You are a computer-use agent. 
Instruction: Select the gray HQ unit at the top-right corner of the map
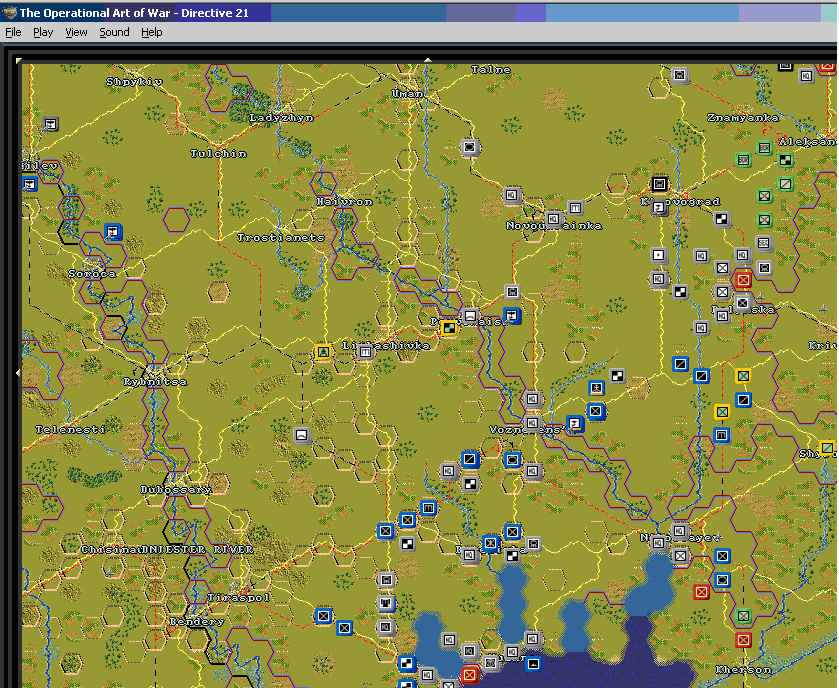click(x=806, y=75)
